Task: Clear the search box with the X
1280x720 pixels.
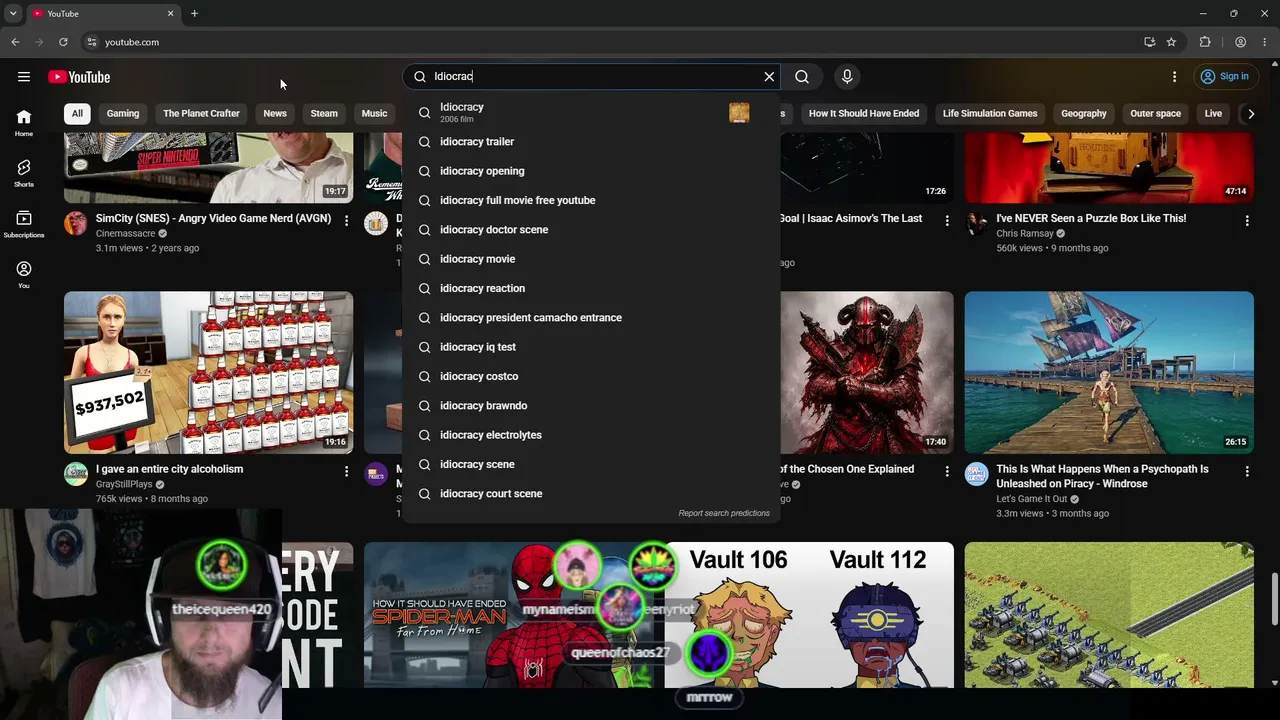Action: click(769, 77)
